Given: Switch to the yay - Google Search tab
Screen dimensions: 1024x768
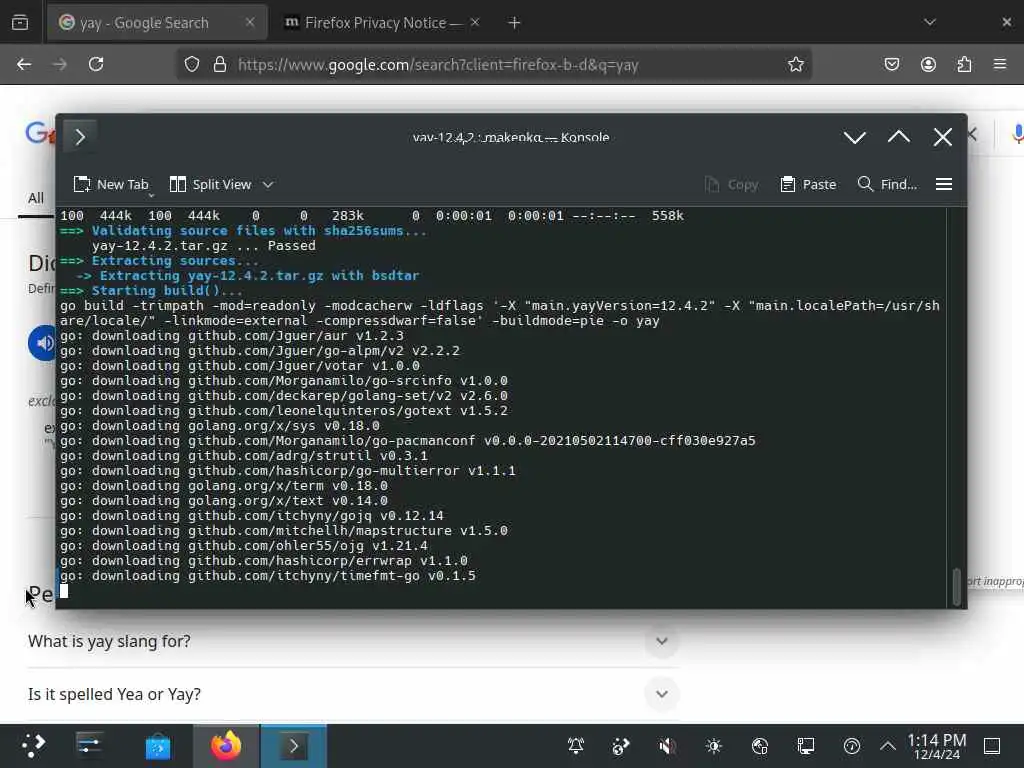Looking at the screenshot, I should (x=157, y=23).
